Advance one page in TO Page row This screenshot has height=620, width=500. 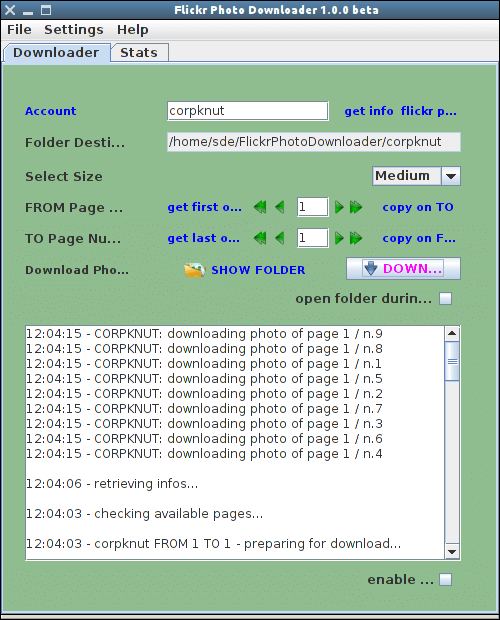[339, 238]
